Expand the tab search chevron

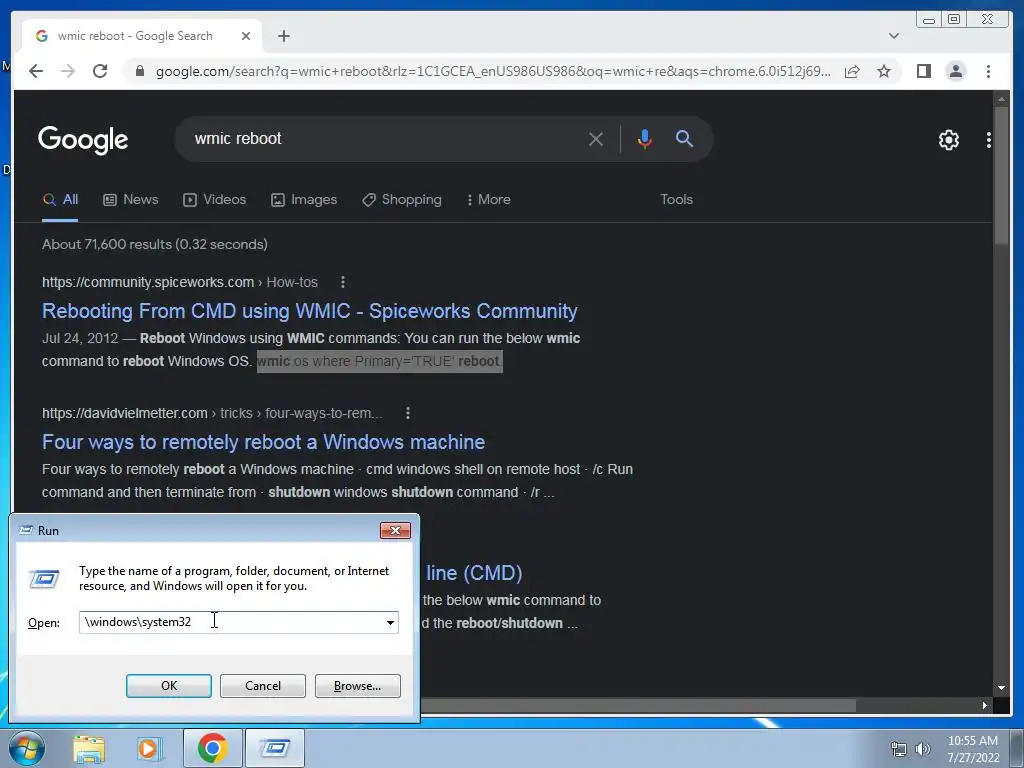point(893,36)
